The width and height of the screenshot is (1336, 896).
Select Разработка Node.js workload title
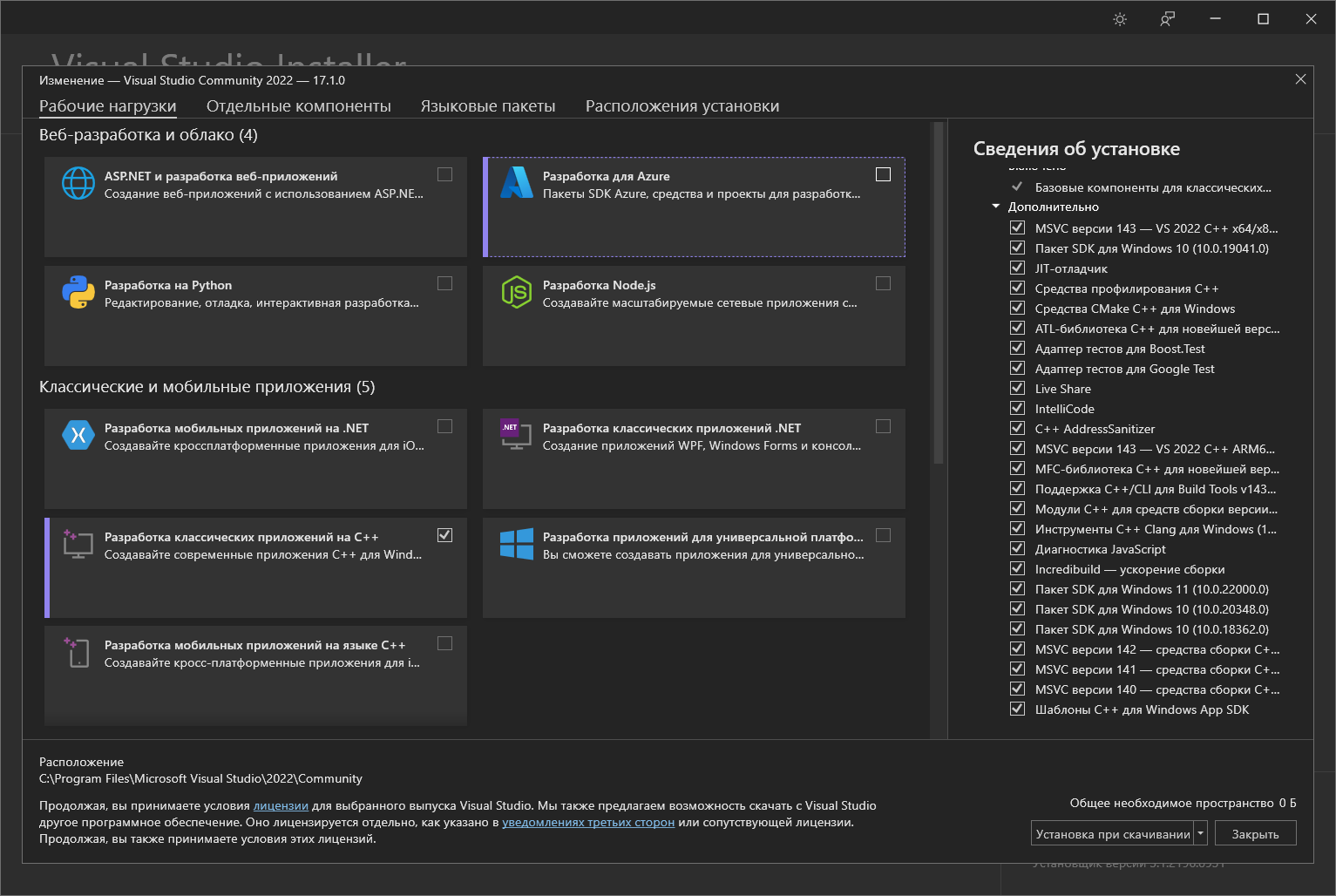coord(600,285)
